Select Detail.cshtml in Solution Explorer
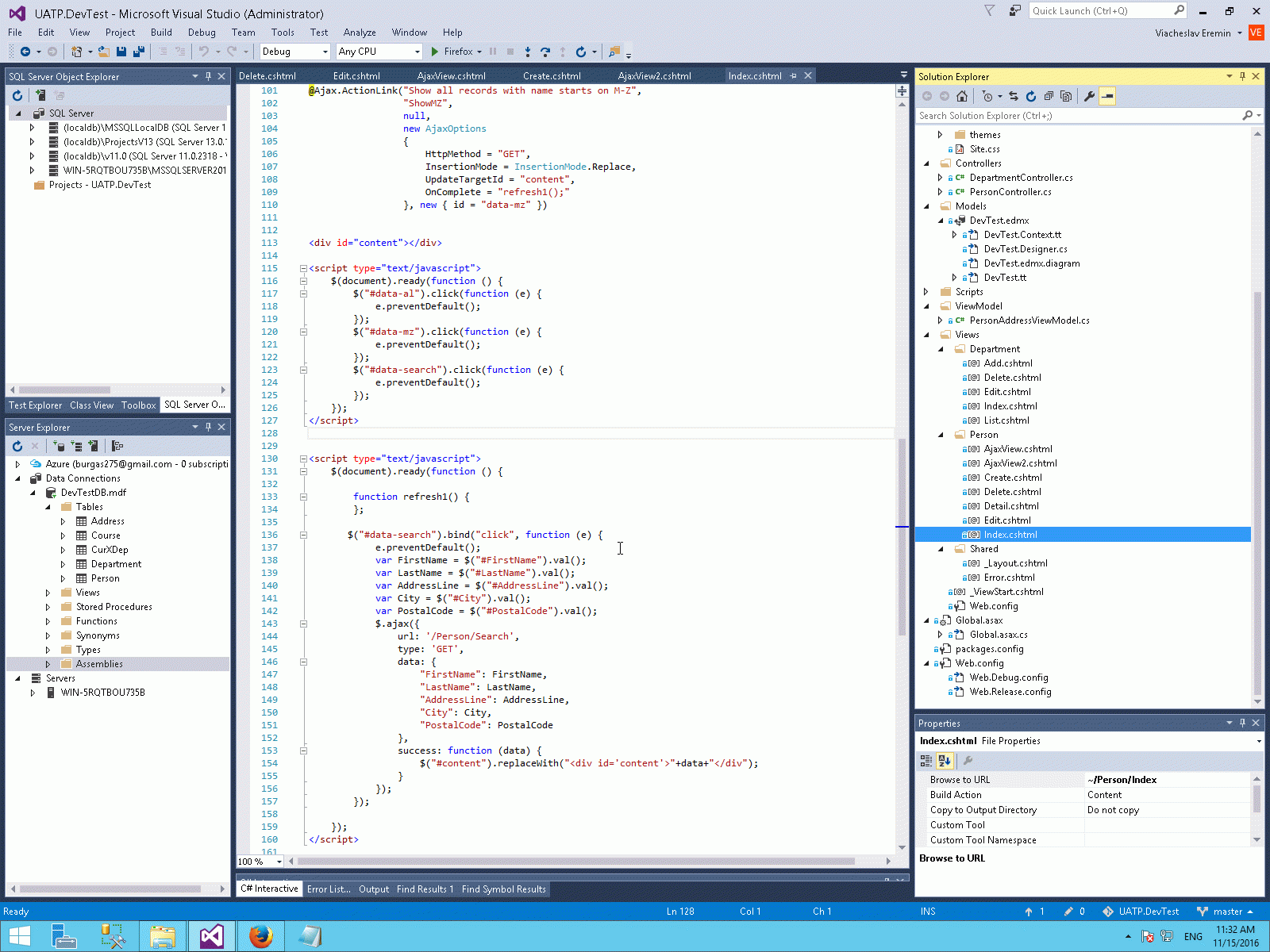 click(1010, 506)
